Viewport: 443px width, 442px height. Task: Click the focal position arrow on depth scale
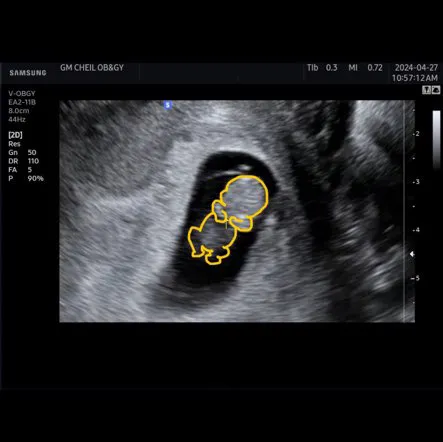pos(412,254)
